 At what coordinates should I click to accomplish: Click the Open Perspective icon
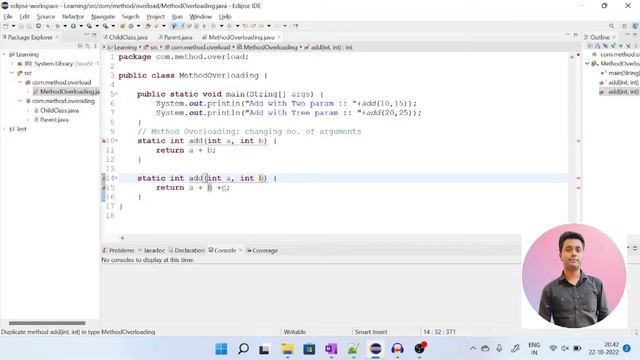[x=625, y=26]
